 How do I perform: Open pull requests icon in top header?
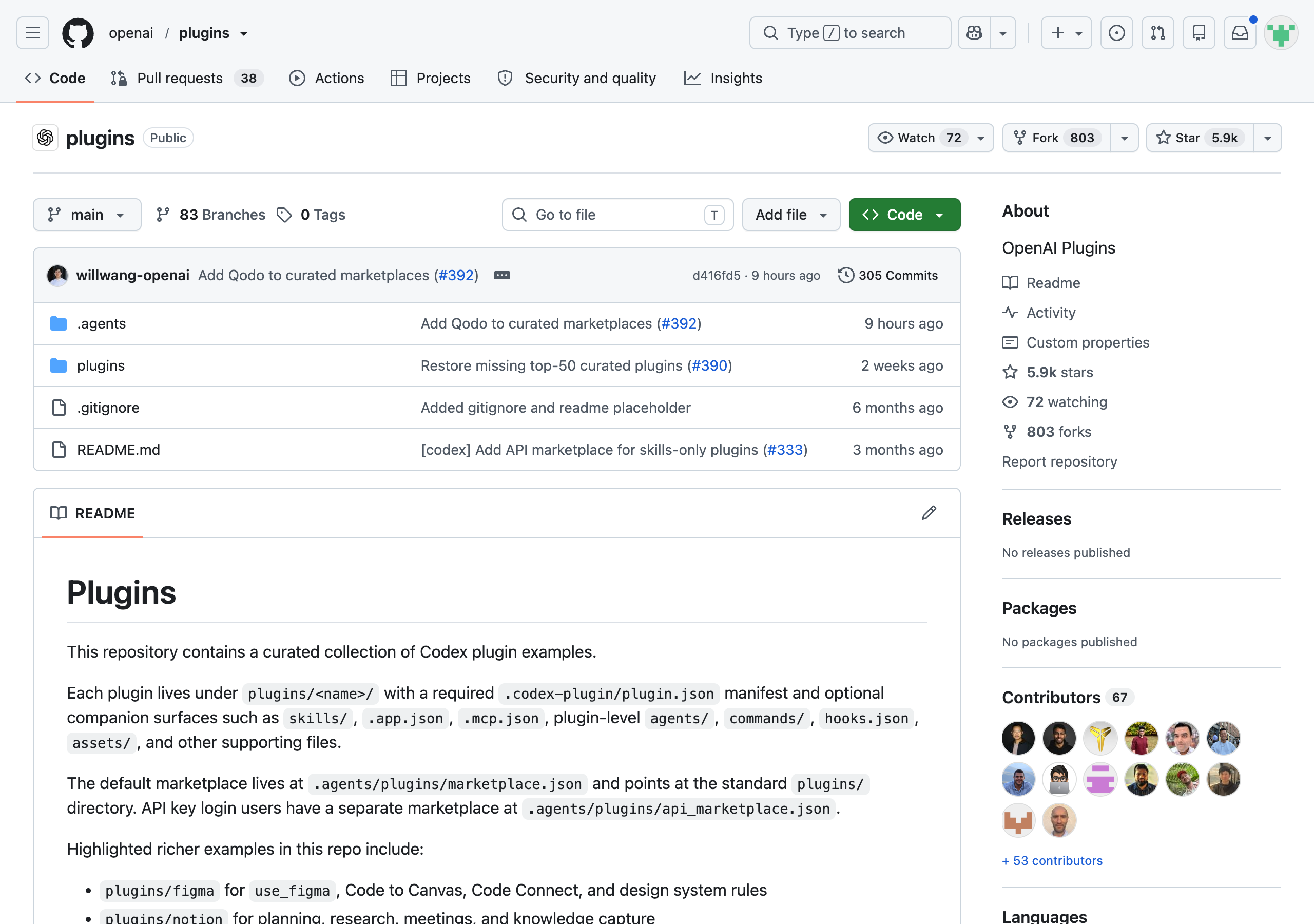tap(1158, 33)
